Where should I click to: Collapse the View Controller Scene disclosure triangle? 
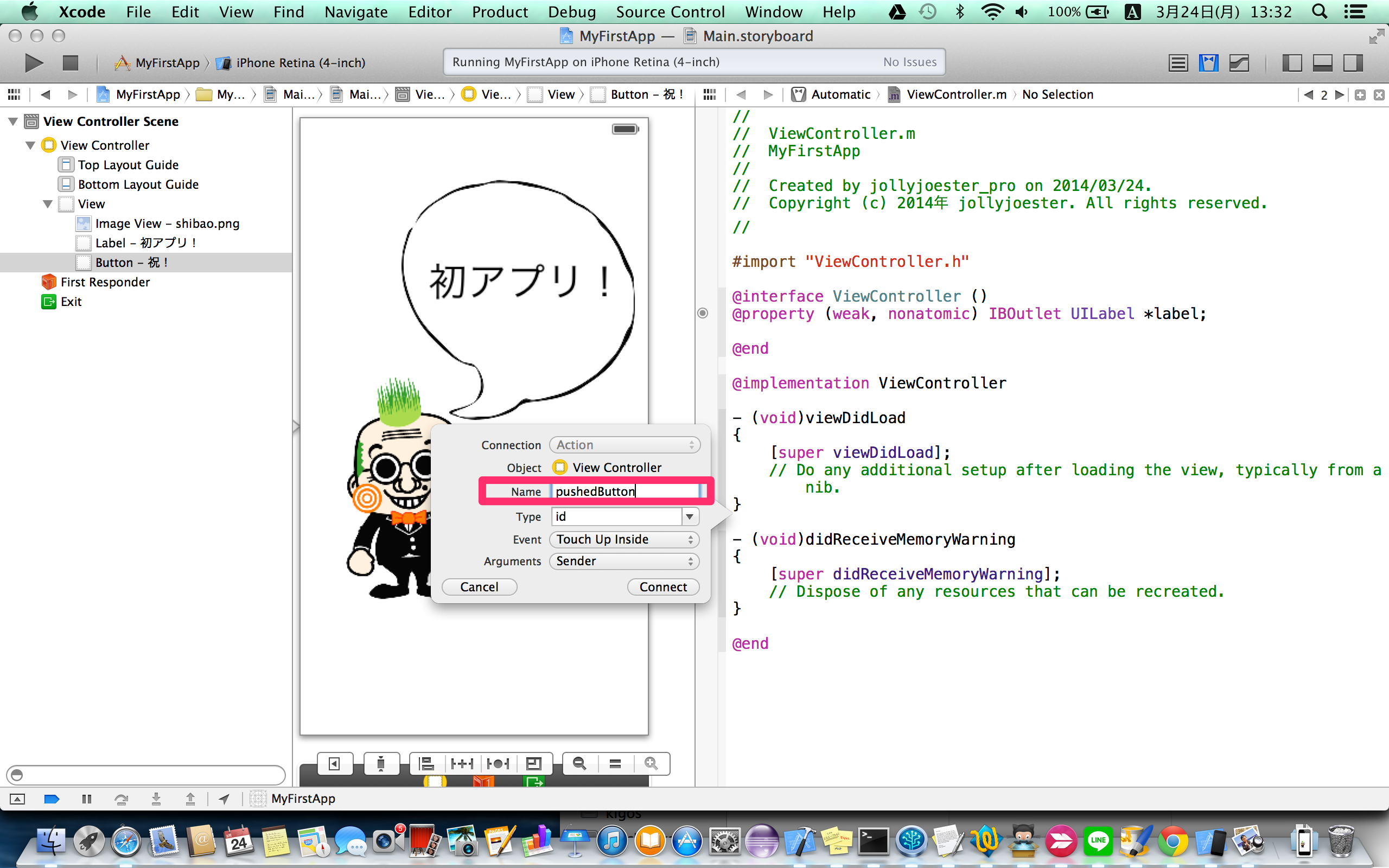[x=12, y=121]
